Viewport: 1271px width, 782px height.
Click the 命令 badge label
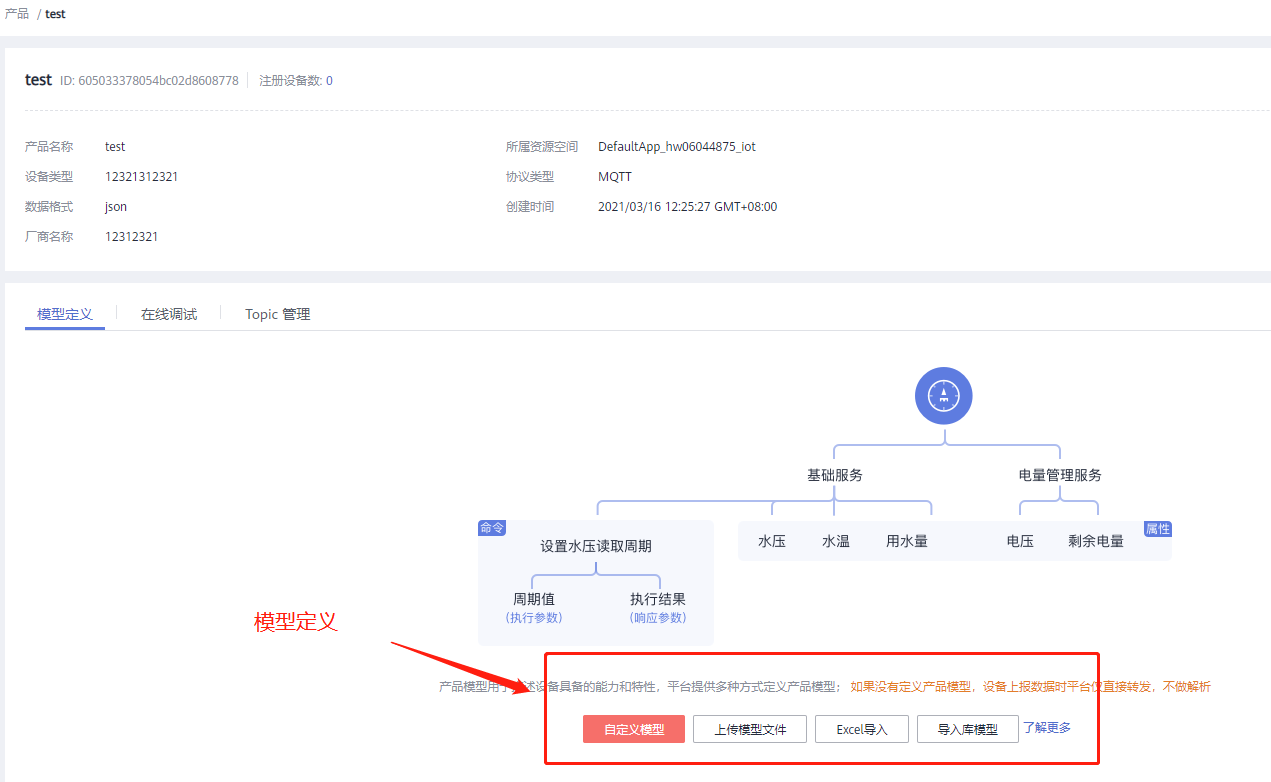[492, 528]
